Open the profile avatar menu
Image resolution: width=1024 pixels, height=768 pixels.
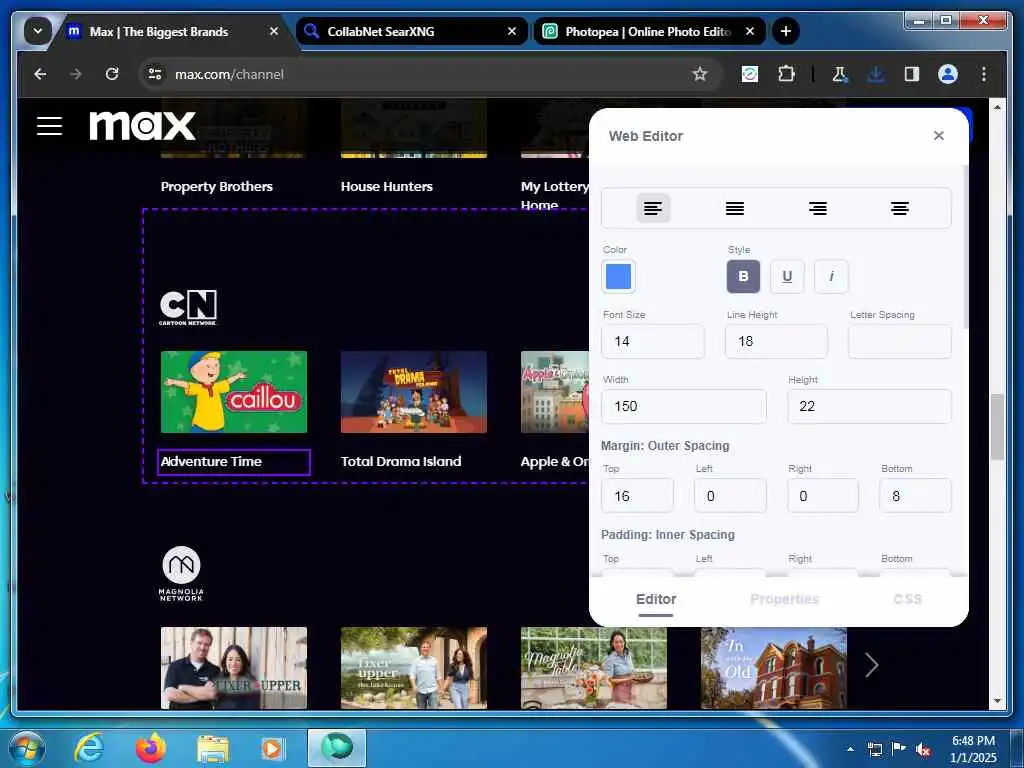(x=948, y=74)
